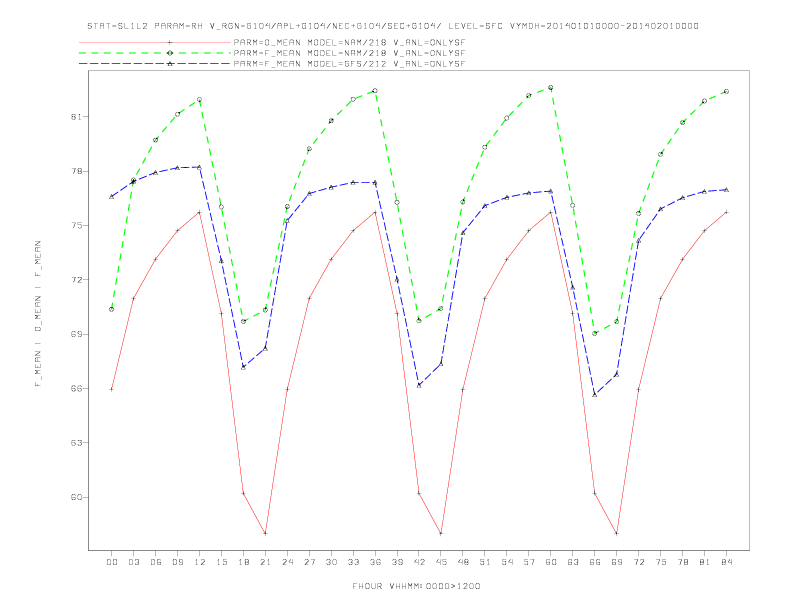Click x-axis tick label 63

coord(573,562)
